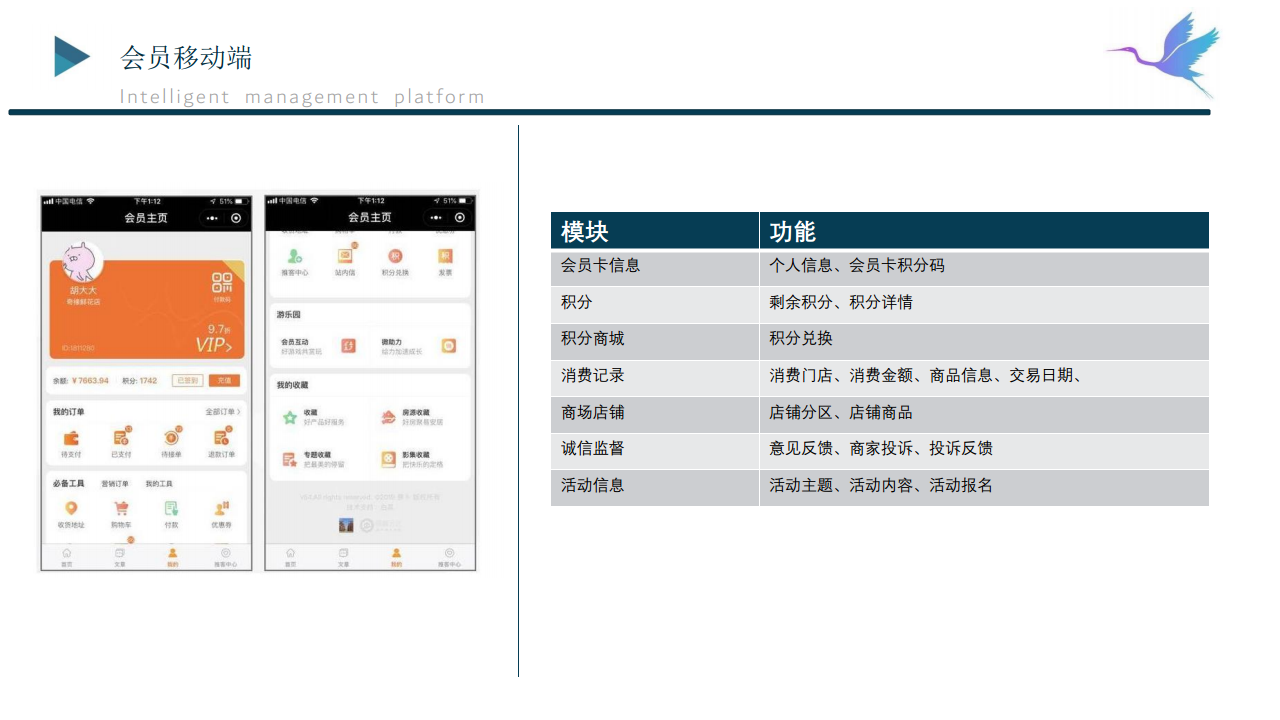
Task: Click the 店铺分区、店铺商品 cell
Action: click(984, 413)
